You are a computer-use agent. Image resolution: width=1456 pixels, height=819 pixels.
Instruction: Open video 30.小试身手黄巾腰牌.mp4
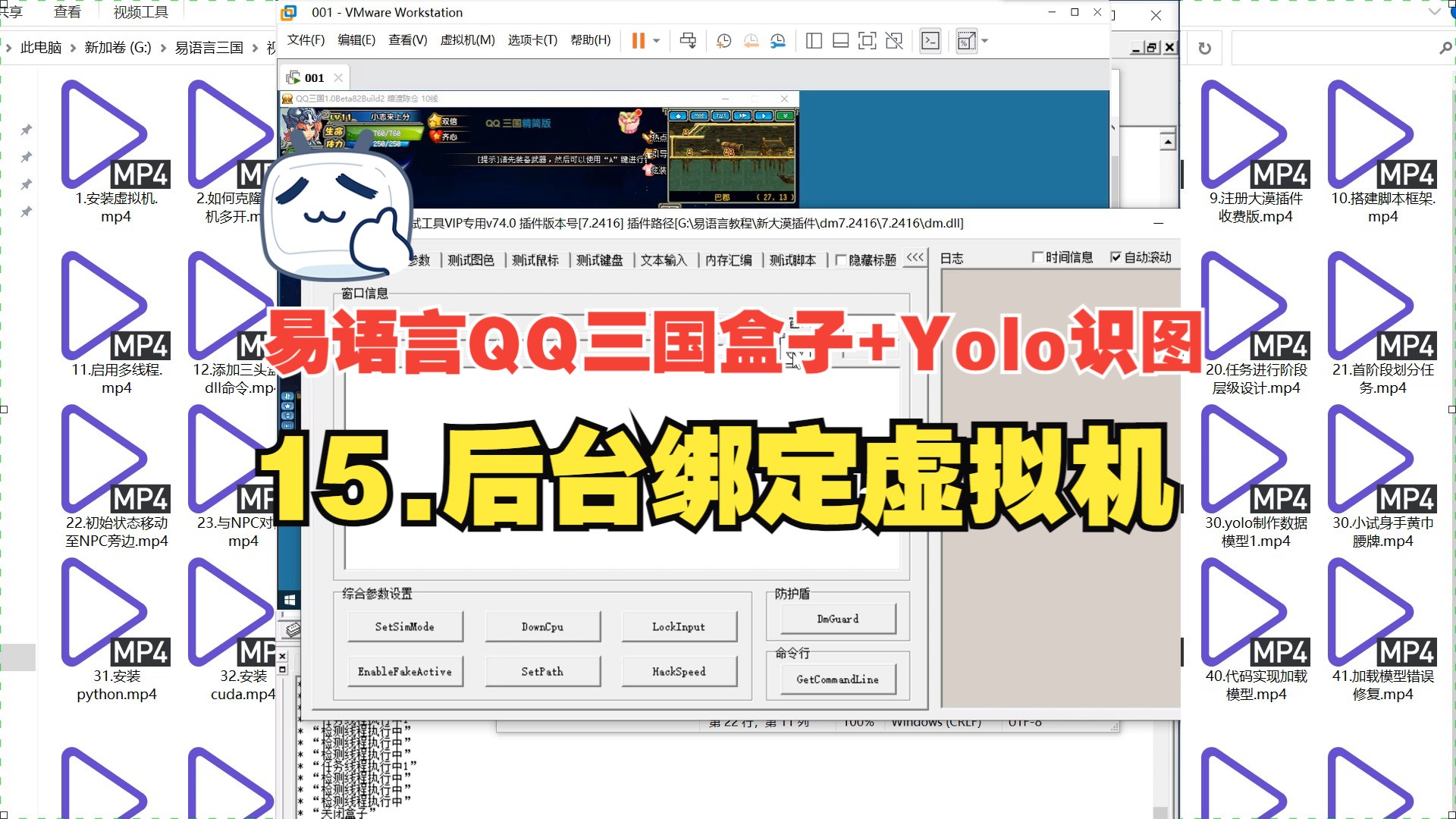pos(1382,476)
